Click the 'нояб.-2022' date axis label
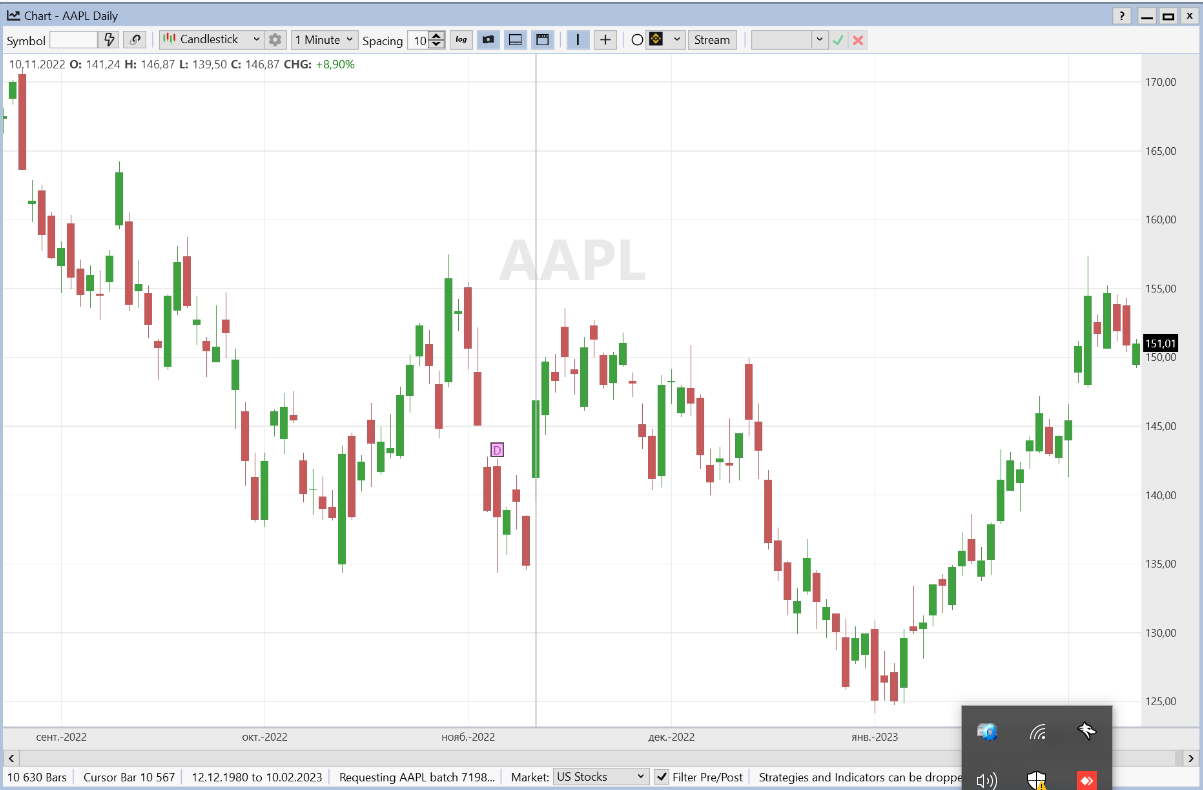This screenshot has height=790, width=1203. coord(468,738)
